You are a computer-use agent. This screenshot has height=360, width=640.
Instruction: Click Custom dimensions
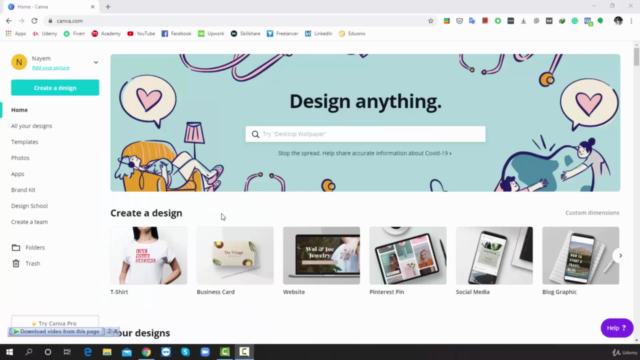(592, 213)
